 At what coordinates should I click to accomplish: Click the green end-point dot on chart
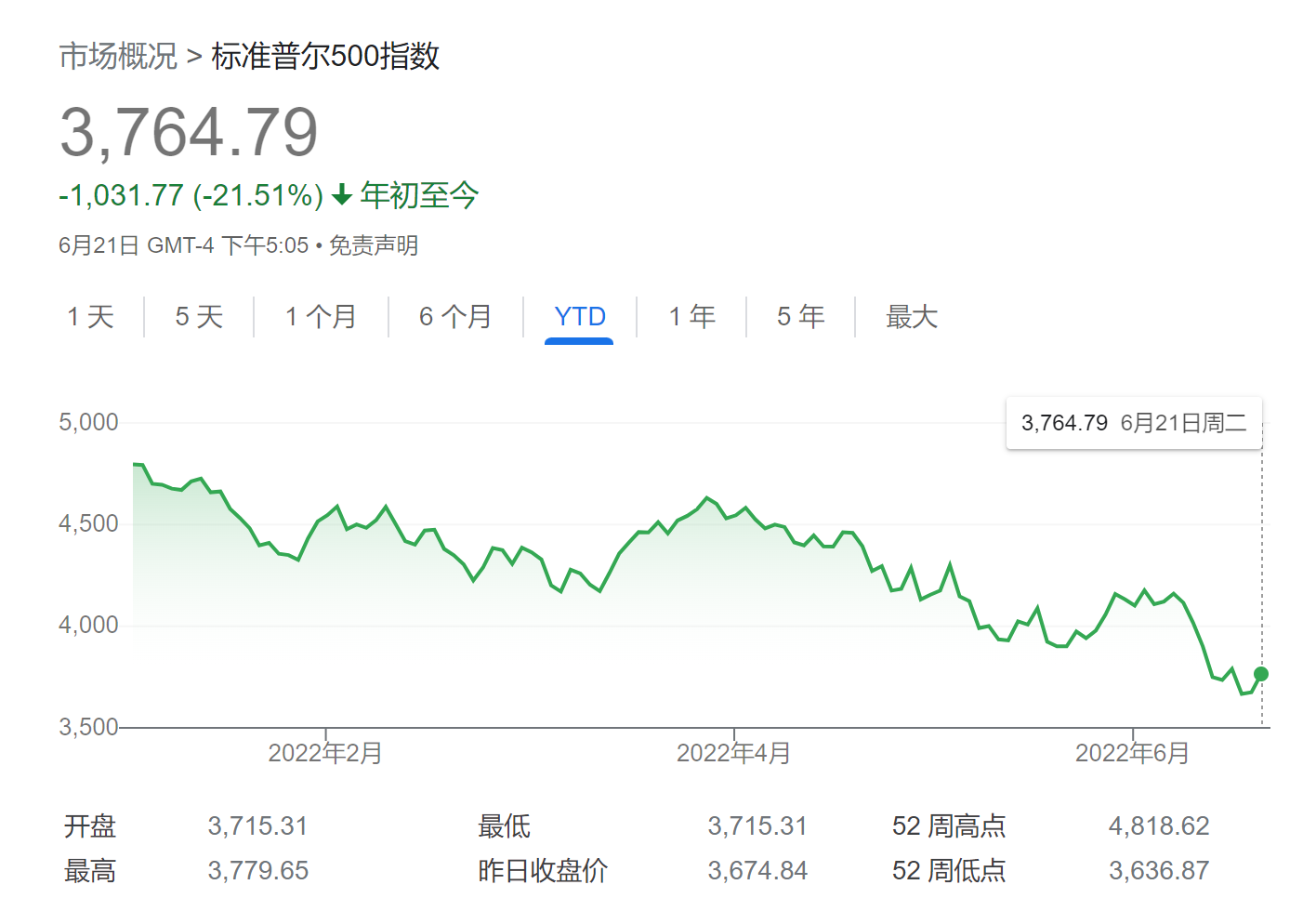tap(1261, 674)
